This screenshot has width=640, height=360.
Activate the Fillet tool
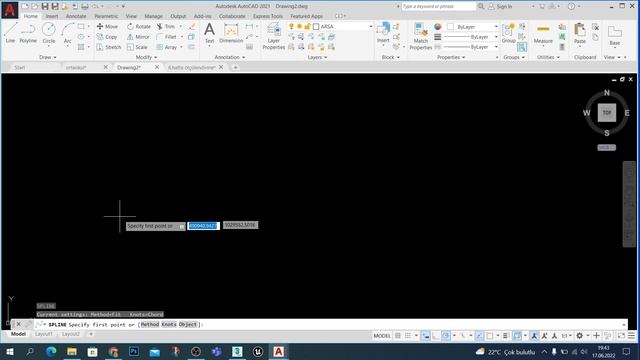[167, 37]
